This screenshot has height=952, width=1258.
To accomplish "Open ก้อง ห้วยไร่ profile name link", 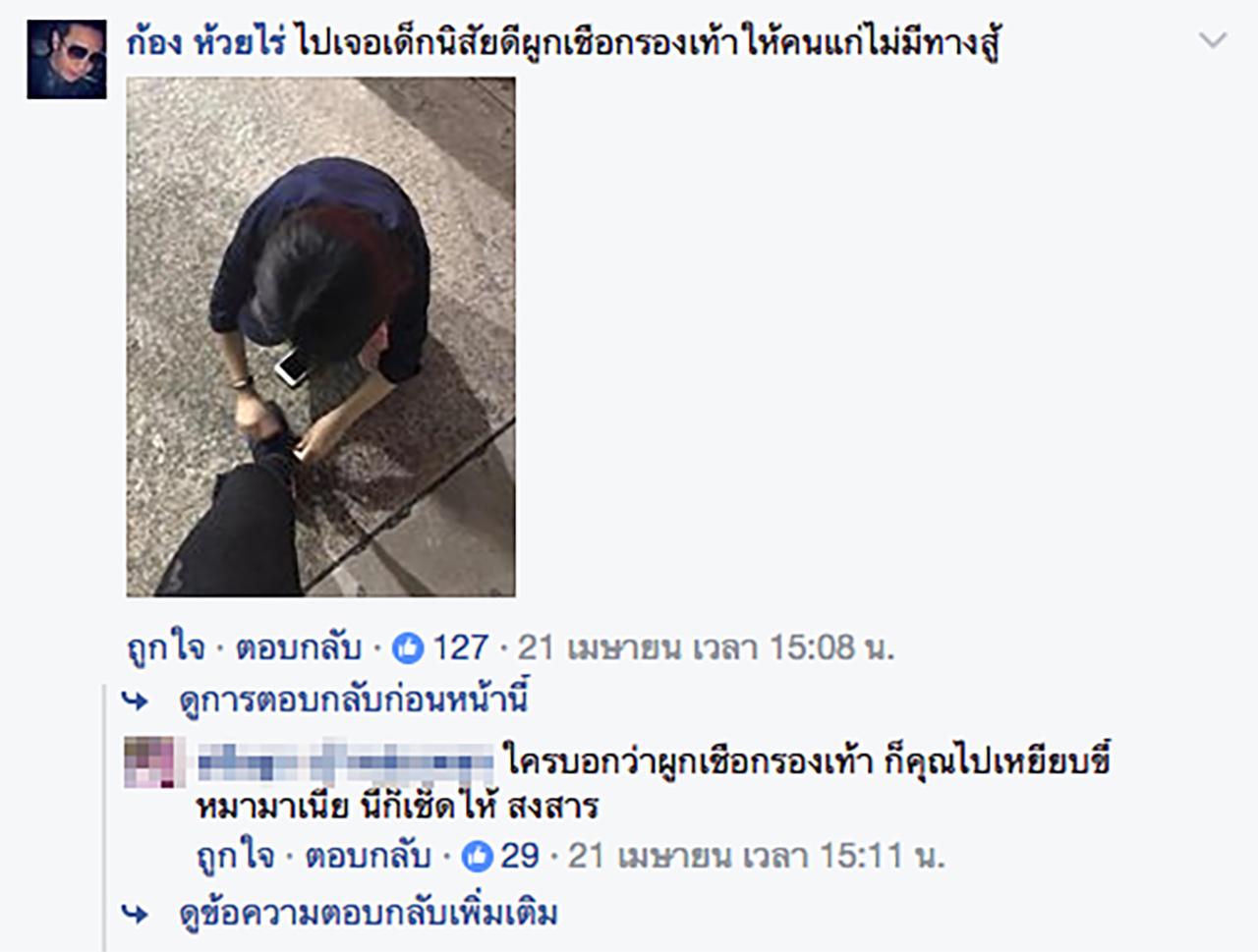I will point(206,42).
